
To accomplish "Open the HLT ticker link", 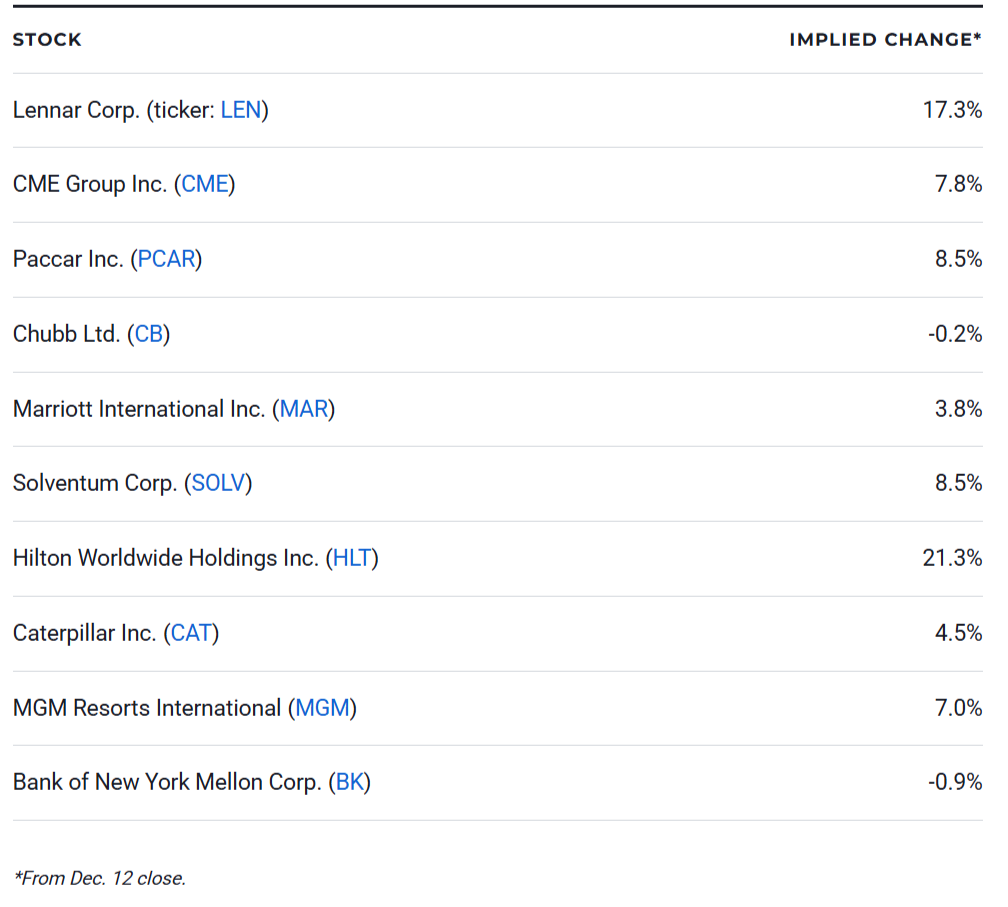I will click(352, 559).
